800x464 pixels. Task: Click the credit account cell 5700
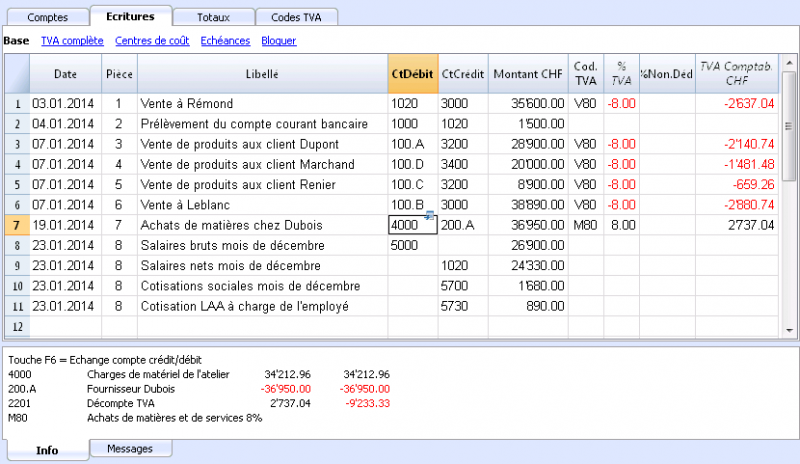coord(463,286)
